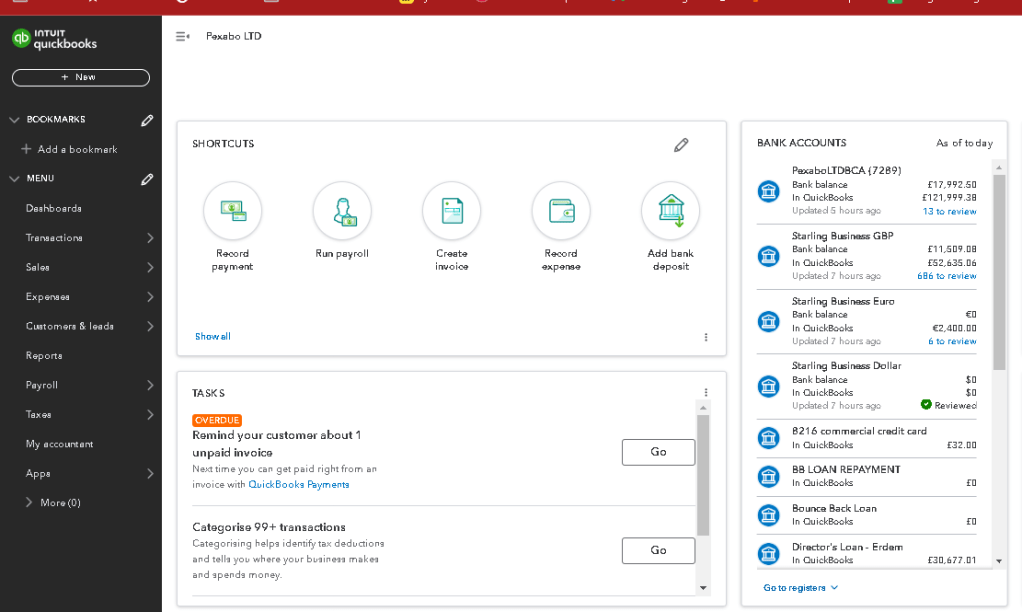Collapse the sidebar with the hamburger icon
The width and height of the screenshot is (1022, 612).
pos(182,36)
